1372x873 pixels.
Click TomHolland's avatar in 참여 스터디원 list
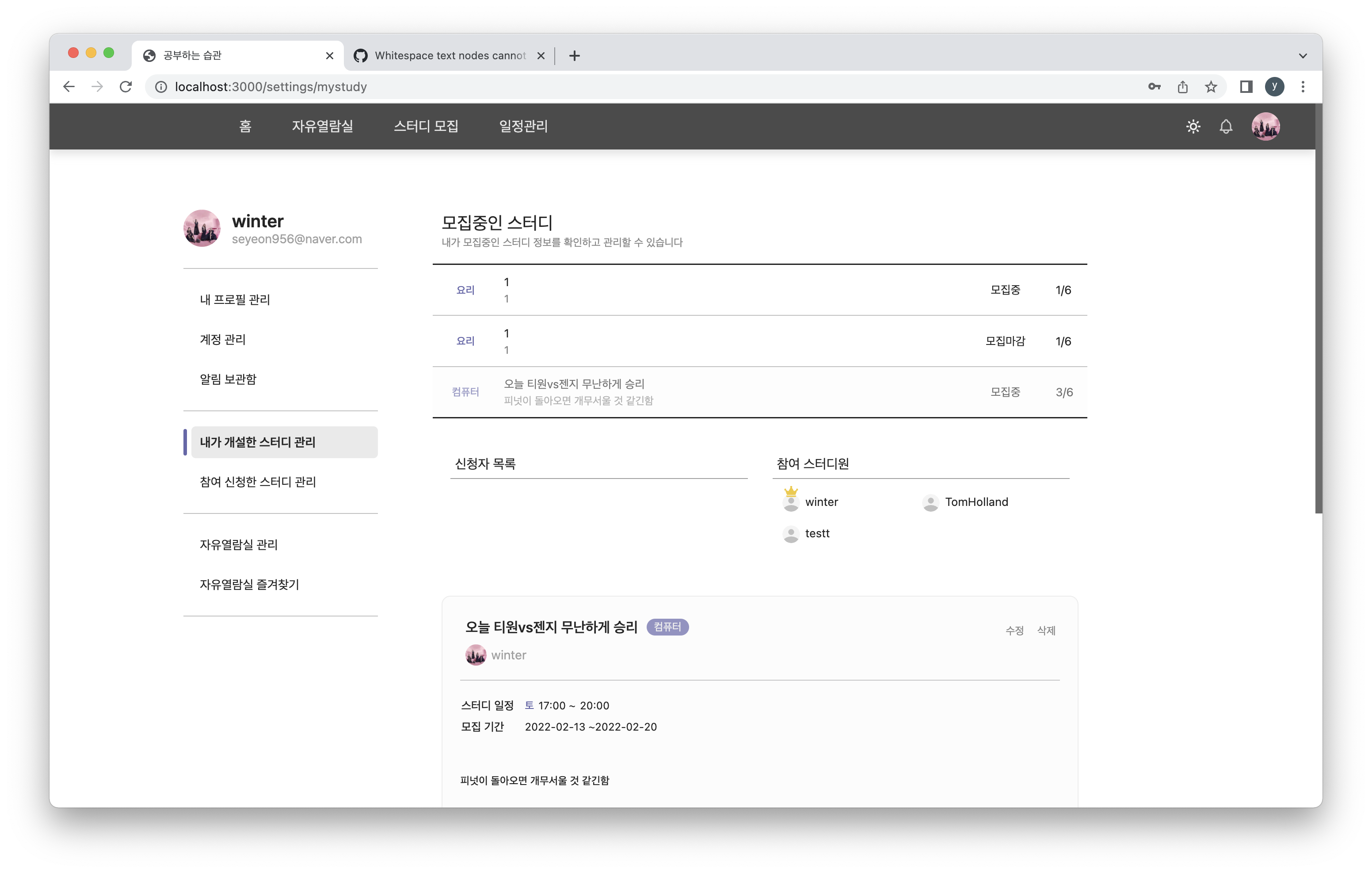point(930,502)
